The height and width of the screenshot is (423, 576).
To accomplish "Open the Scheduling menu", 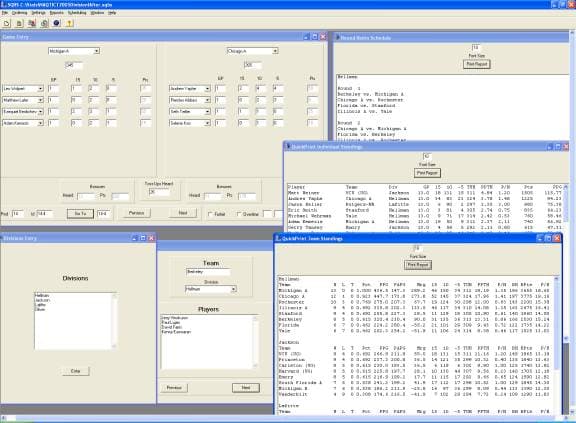I will coord(77,13).
